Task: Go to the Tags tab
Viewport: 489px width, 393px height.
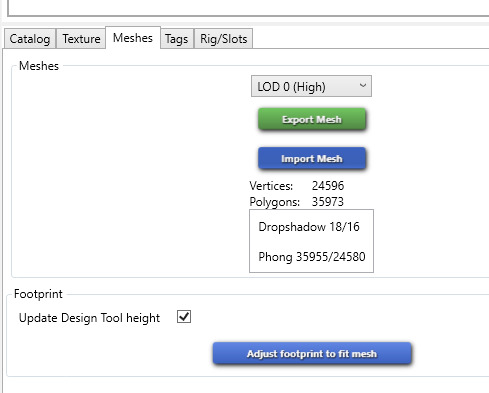Action: coord(177,39)
